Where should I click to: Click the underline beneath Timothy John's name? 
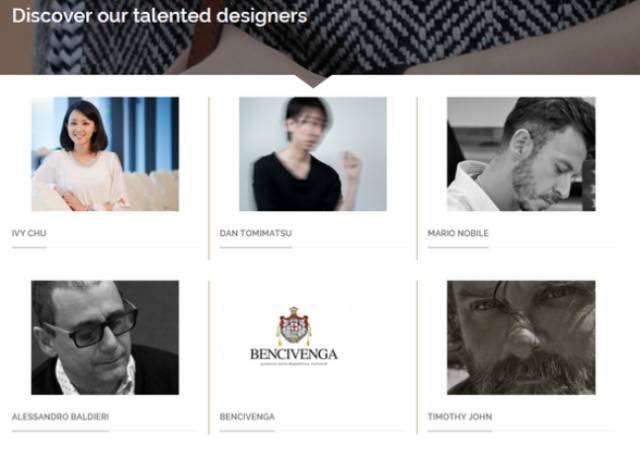tap(460, 431)
